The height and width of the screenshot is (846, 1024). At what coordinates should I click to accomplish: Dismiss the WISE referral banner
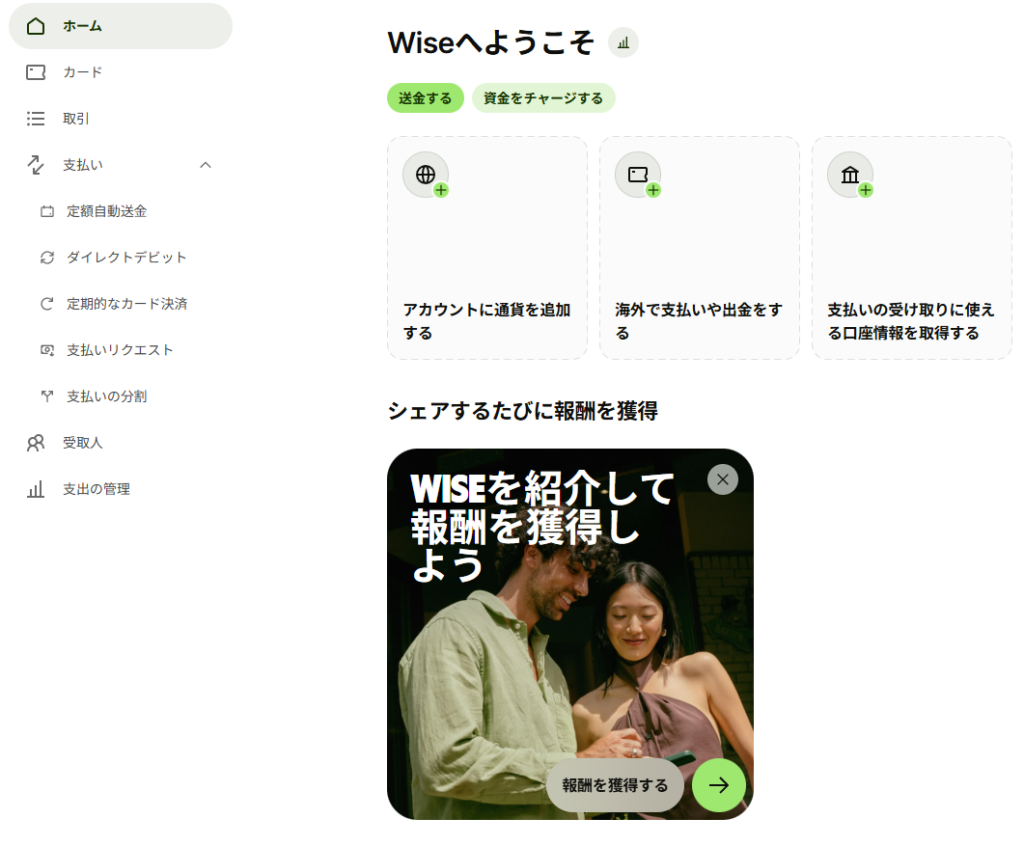tap(722, 480)
